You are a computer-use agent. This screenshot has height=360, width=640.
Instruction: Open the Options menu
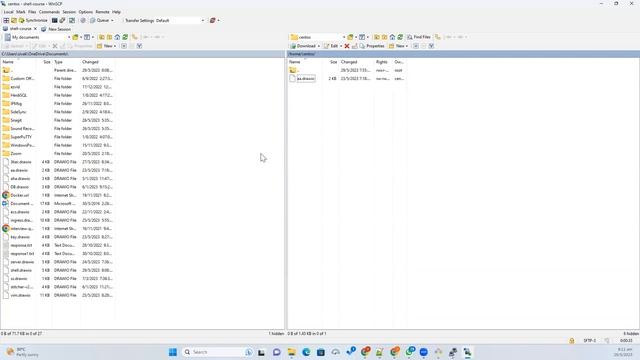coord(86,12)
